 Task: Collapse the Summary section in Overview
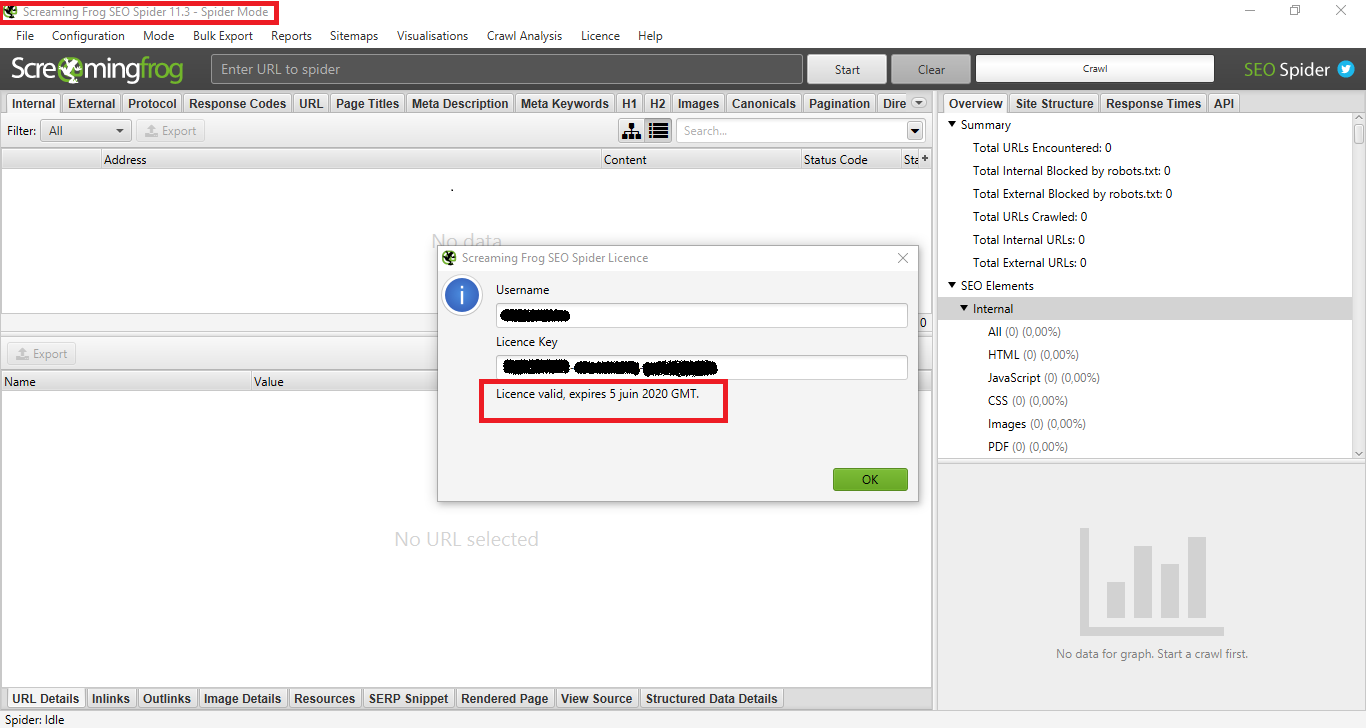point(952,124)
